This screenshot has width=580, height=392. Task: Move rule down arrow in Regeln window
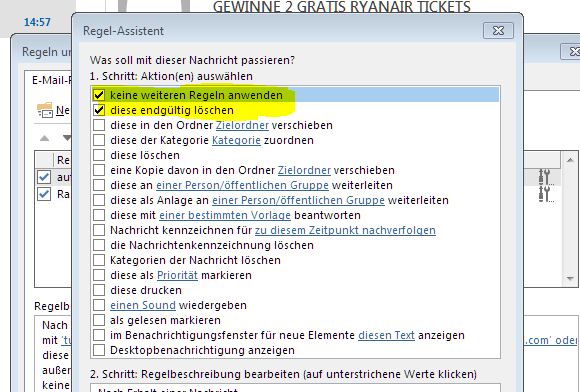[x=67, y=138]
